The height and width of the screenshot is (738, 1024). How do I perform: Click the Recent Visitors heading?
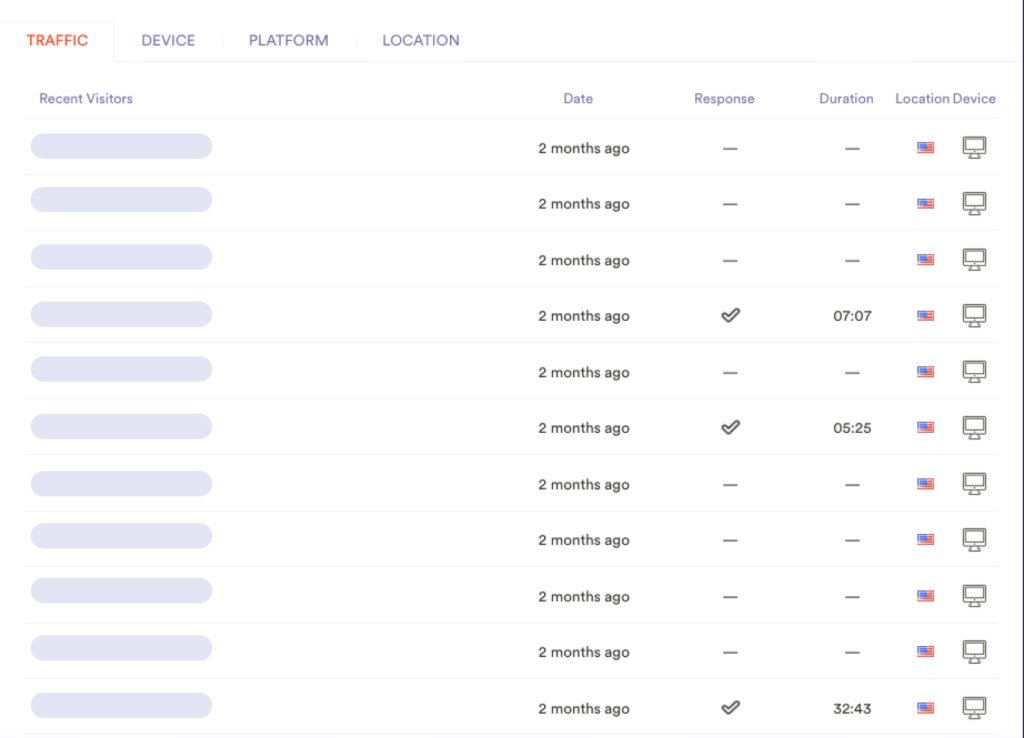[x=85, y=98]
